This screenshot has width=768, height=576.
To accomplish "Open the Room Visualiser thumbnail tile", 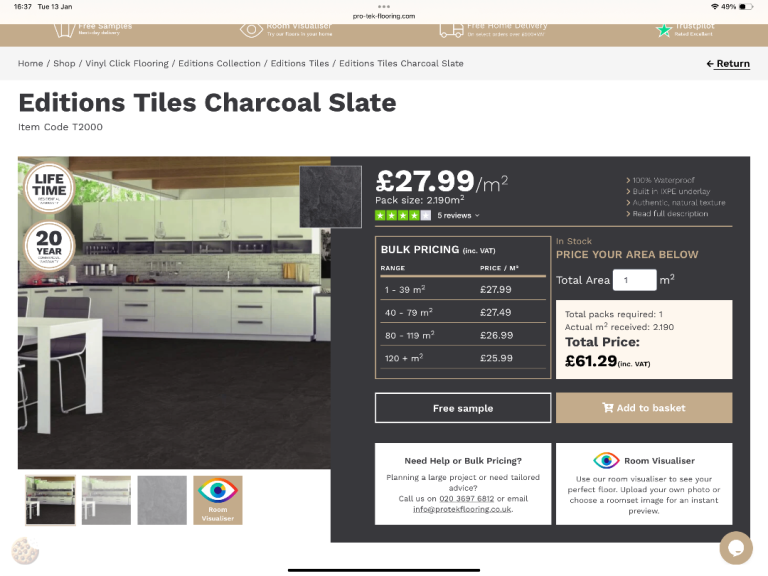I will click(x=218, y=500).
